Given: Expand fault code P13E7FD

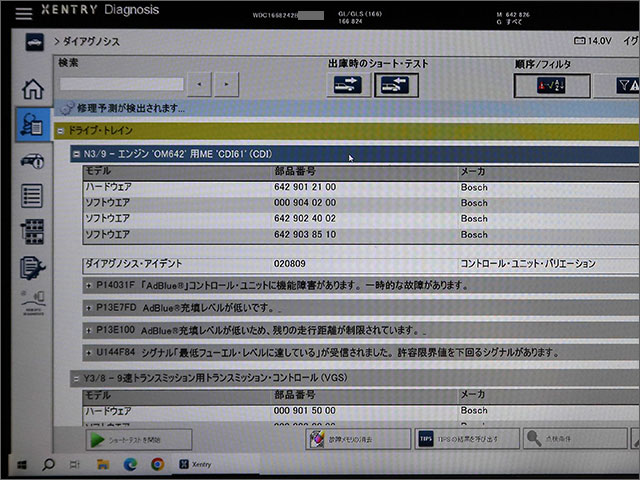Looking at the screenshot, I should [88, 308].
